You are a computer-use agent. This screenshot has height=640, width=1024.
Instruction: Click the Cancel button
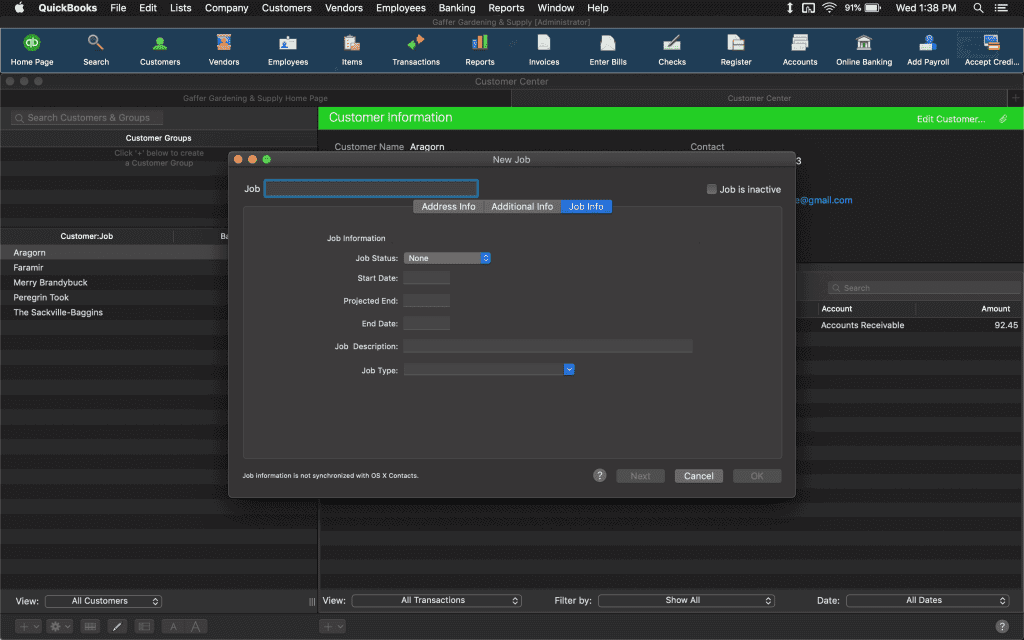coord(699,476)
